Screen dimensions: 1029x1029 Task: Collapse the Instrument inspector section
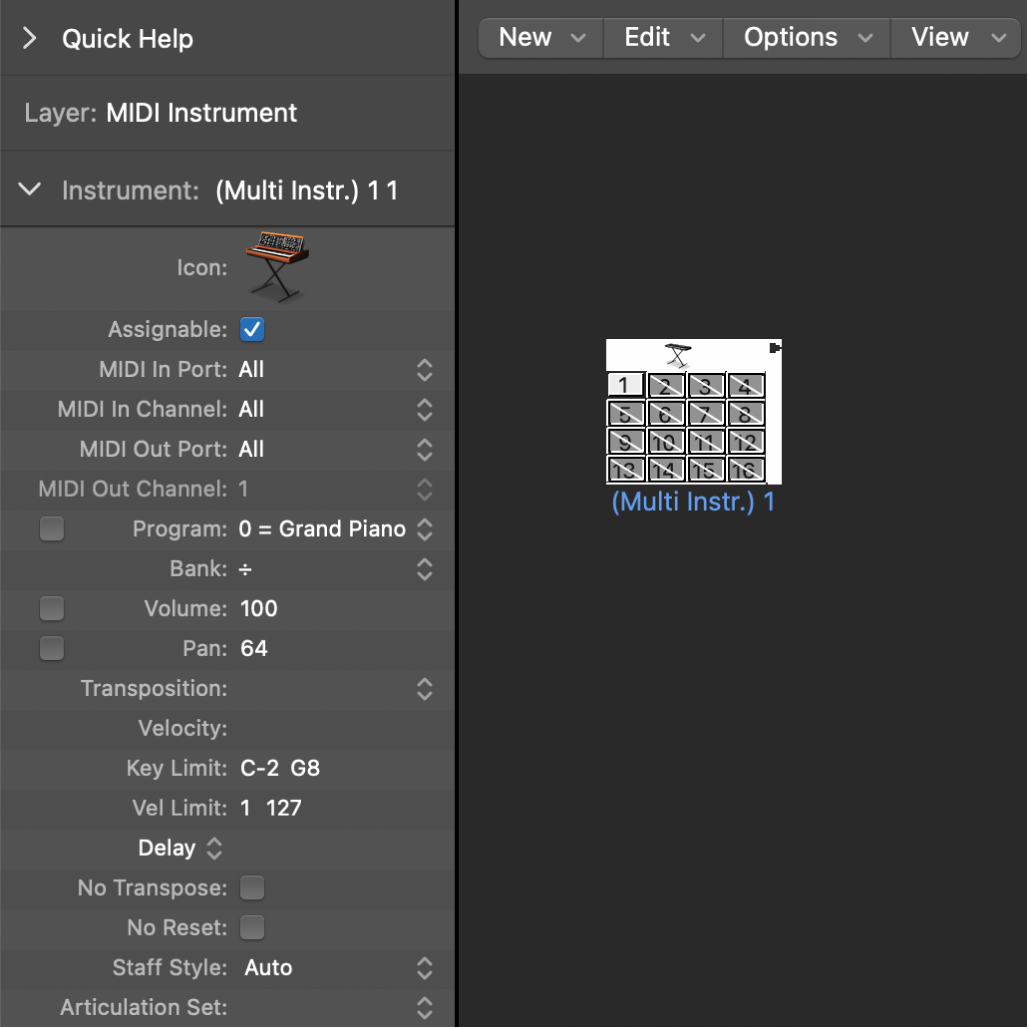(29, 189)
